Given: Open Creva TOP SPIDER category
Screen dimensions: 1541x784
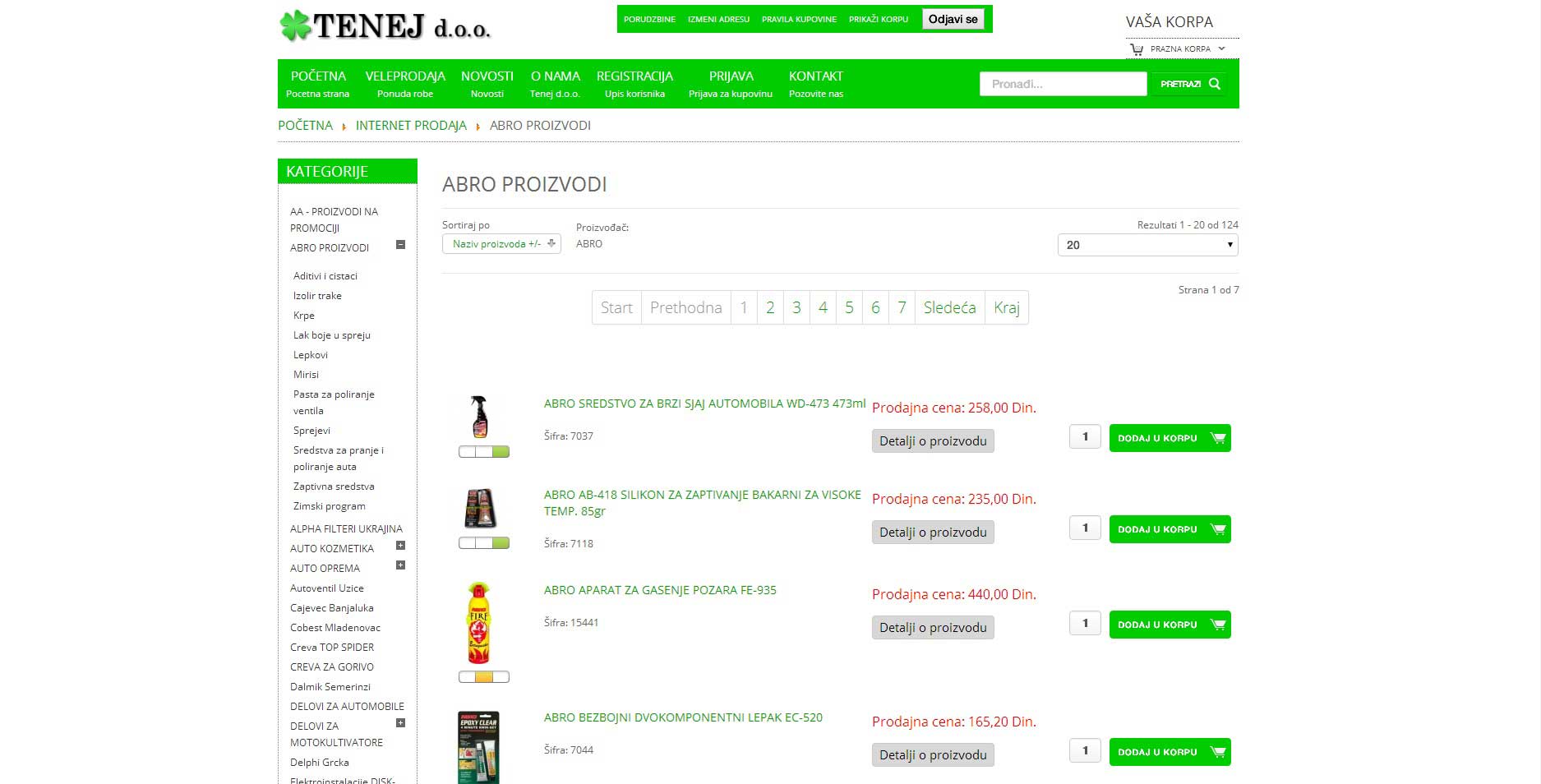Looking at the screenshot, I should pos(332,648).
